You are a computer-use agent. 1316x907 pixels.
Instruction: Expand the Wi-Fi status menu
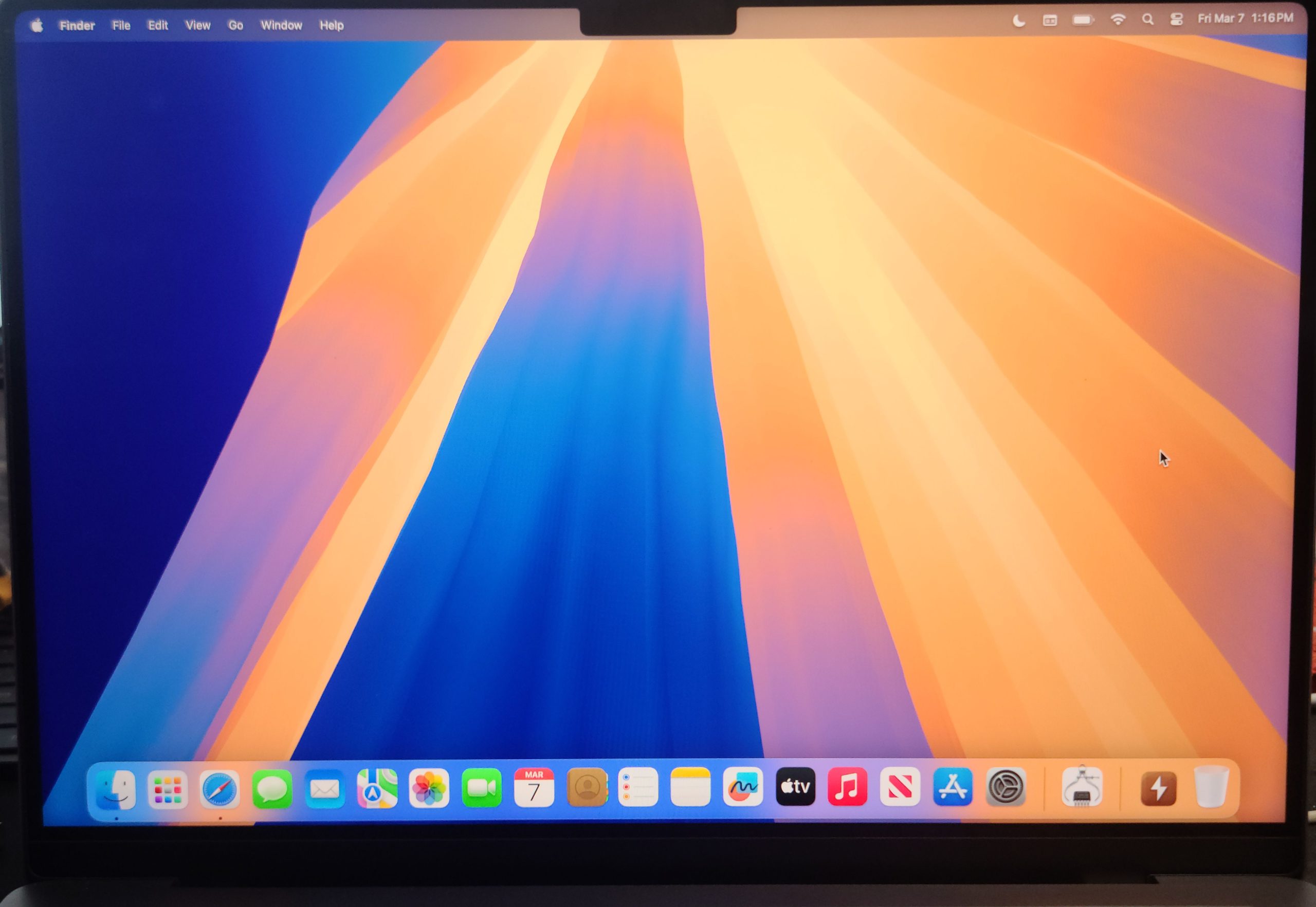point(1118,20)
